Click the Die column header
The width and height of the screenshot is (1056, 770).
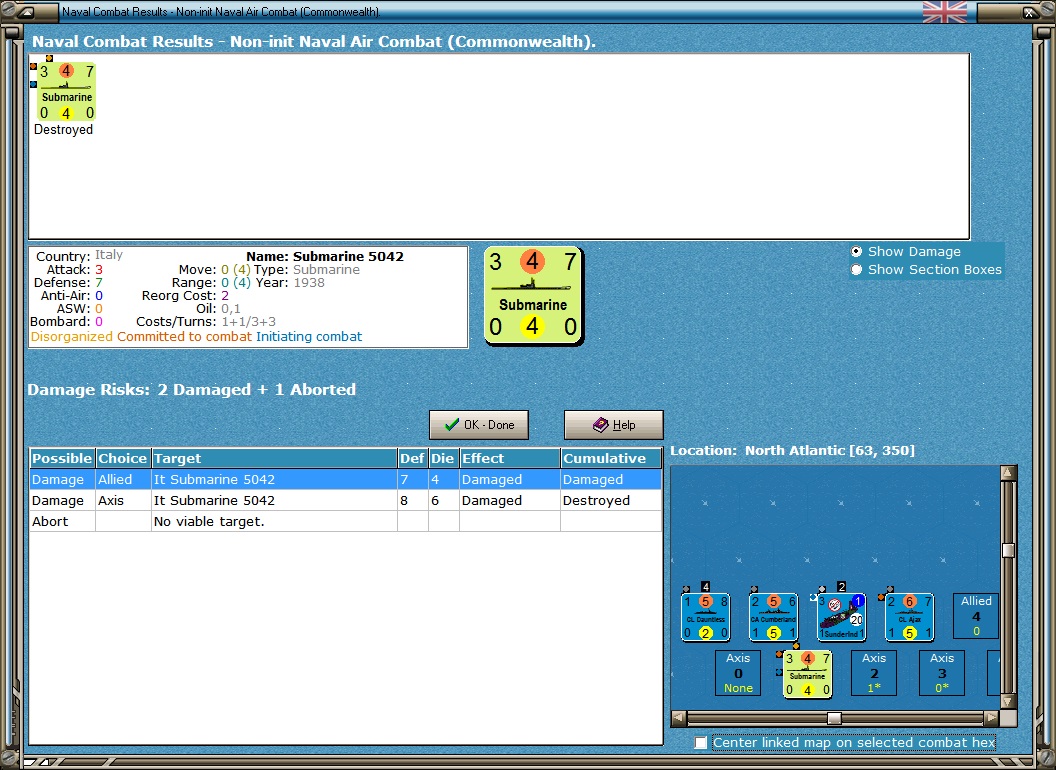(x=443, y=458)
